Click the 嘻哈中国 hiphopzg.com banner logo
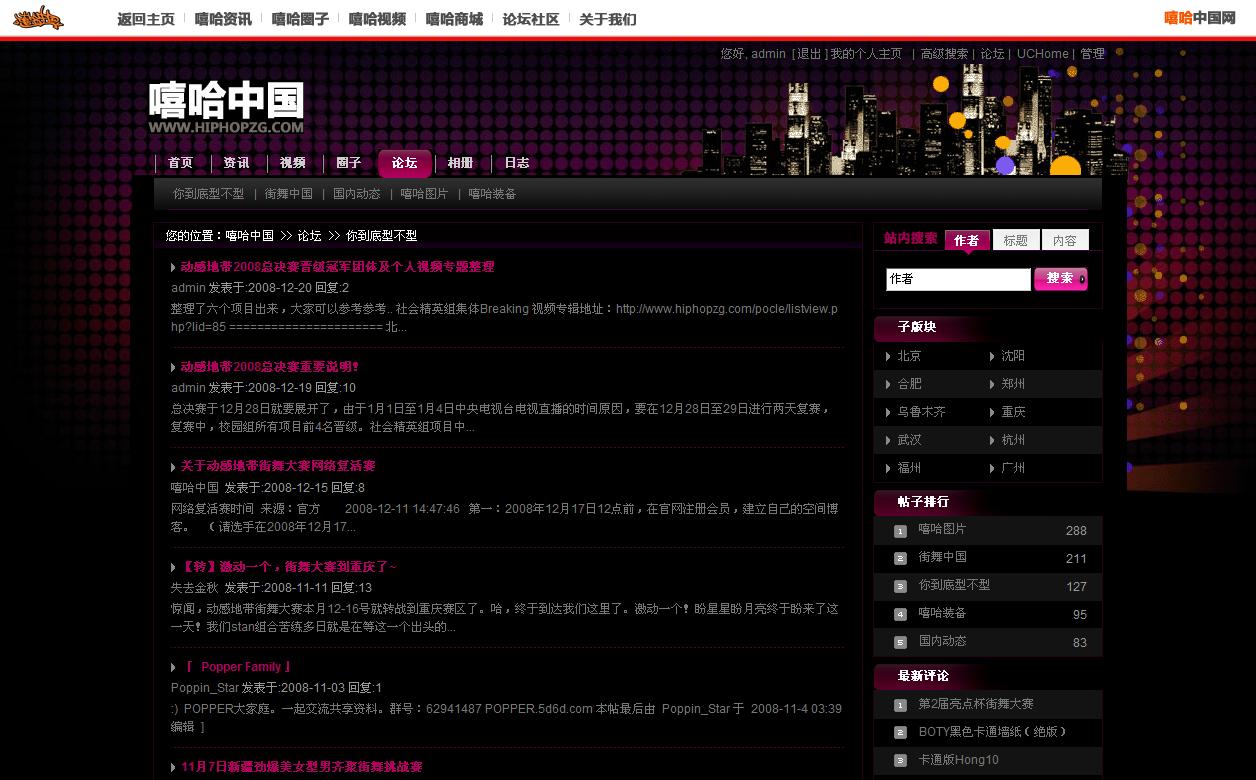 226,107
